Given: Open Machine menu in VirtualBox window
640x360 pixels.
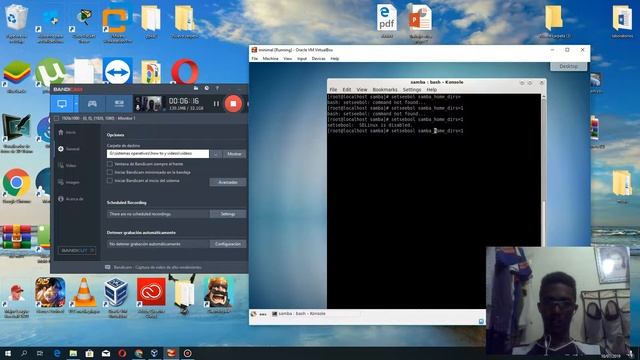Looking at the screenshot, I should [x=270, y=59].
